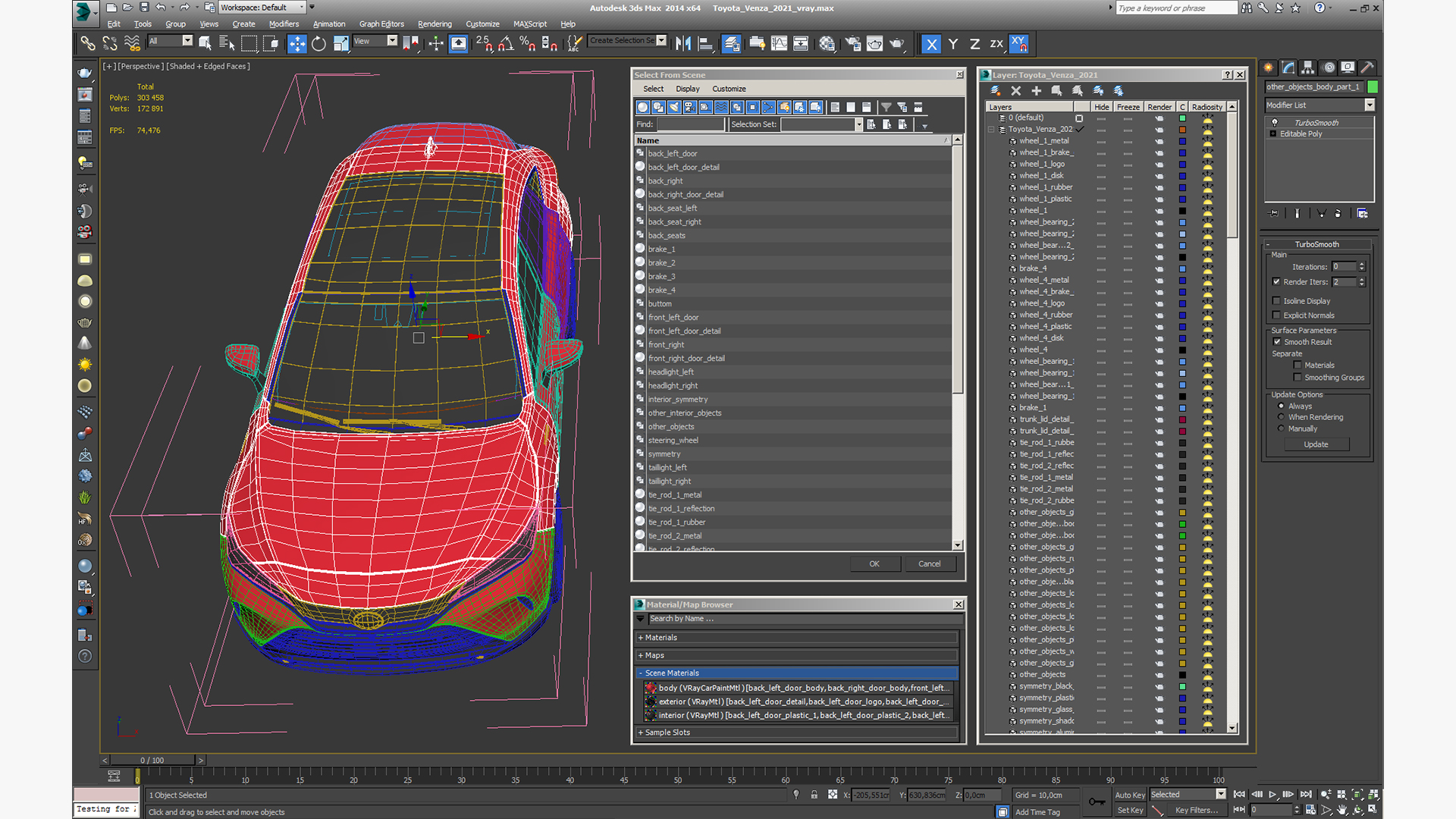Click the Auto Key button
The image size is (1456, 819).
(1130, 795)
